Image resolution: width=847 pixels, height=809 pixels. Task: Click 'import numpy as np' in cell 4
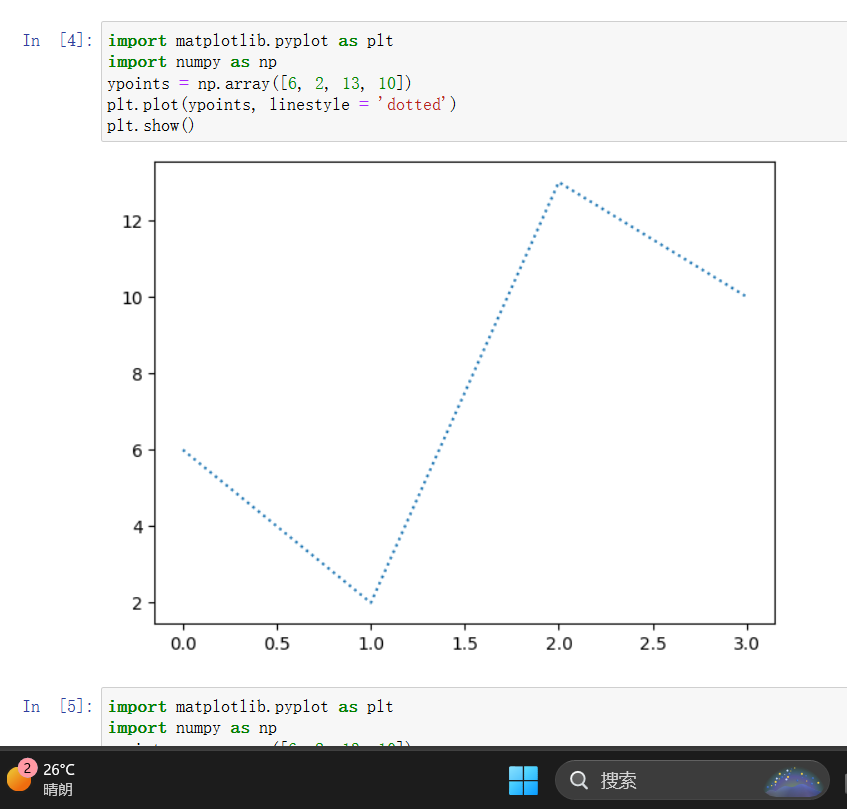(x=192, y=62)
